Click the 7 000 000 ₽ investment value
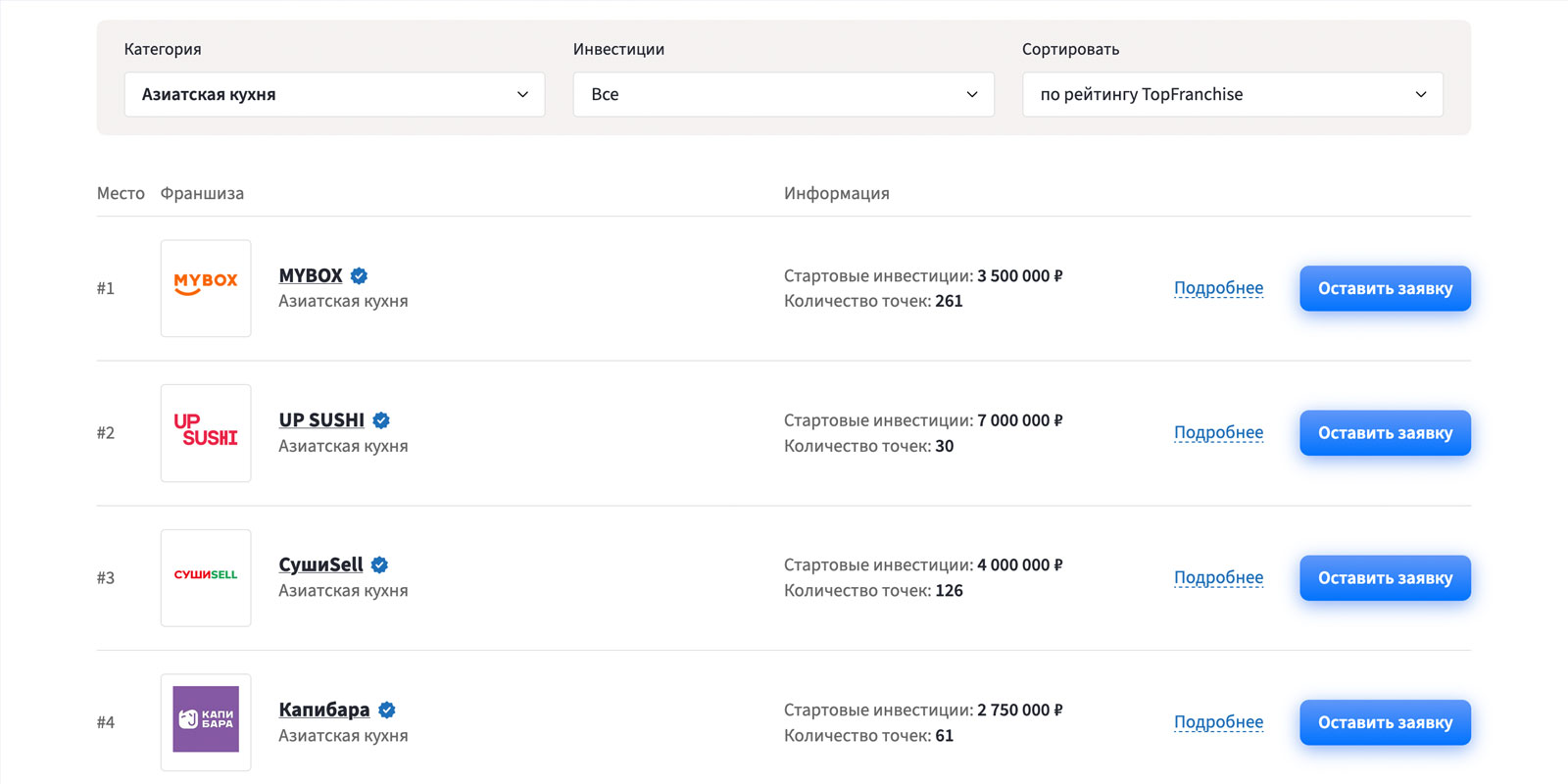This screenshot has height=784, width=1568. pos(1019,420)
